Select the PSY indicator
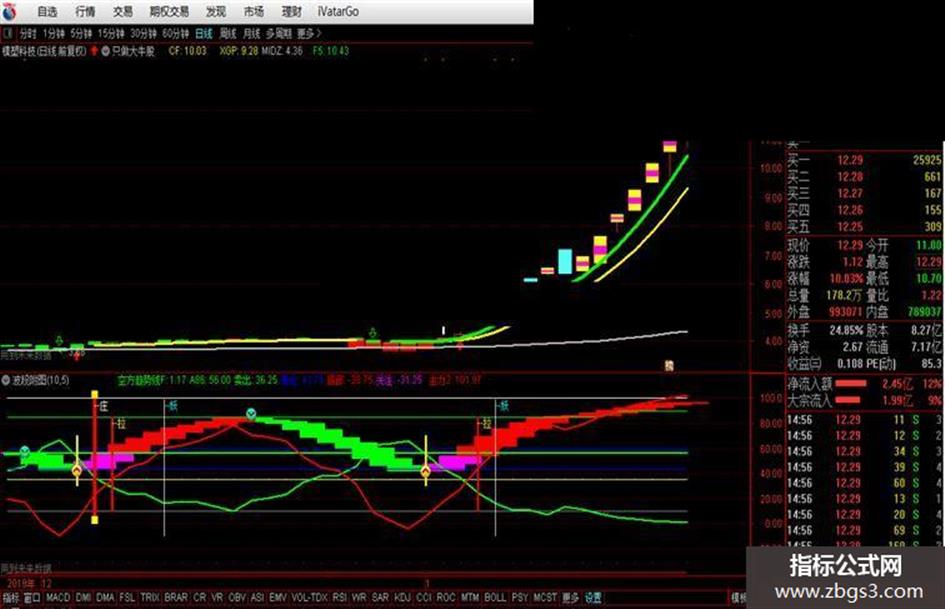Image resolution: width=945 pixels, height=609 pixels. pyautogui.click(x=520, y=598)
